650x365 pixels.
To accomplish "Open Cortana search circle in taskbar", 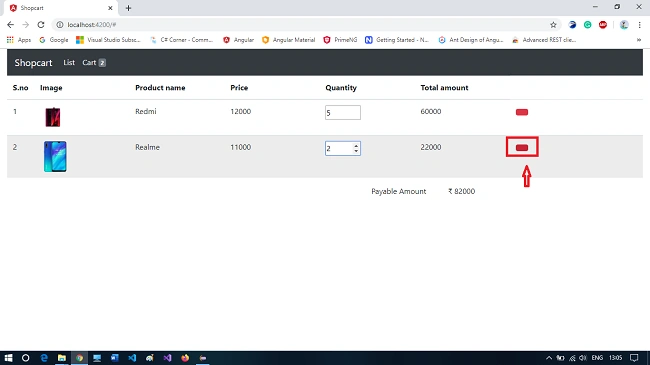I will click(x=25, y=358).
